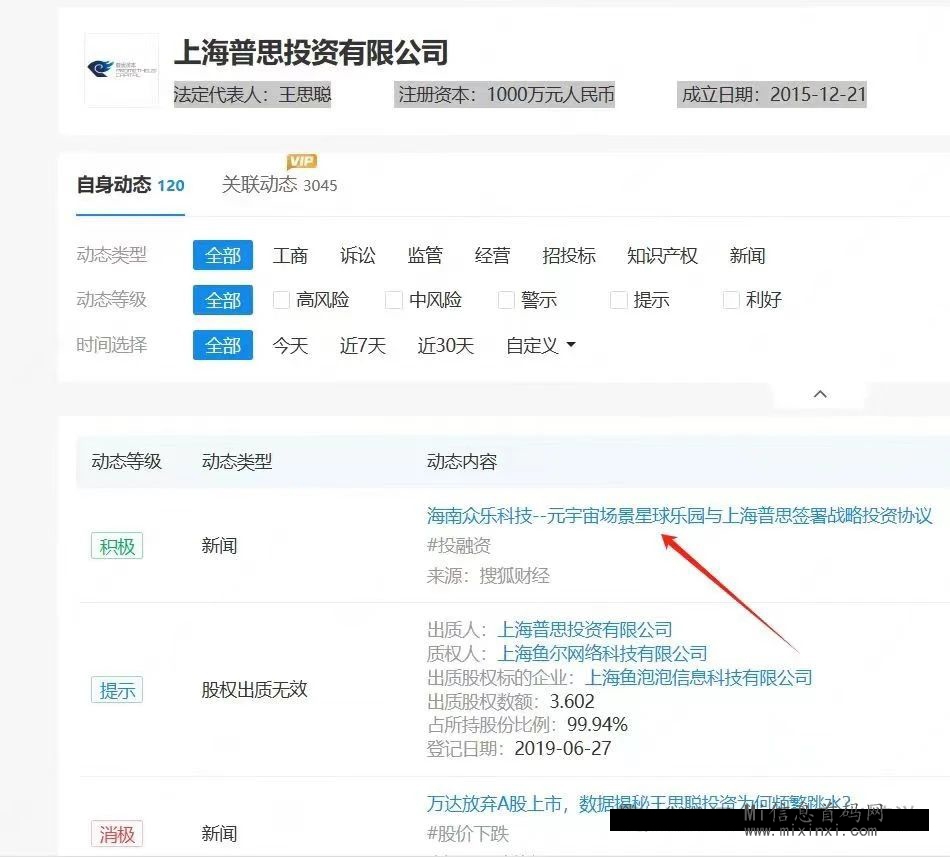This screenshot has width=950, height=857.
Task: Click the 上海鱼泡泡信息科技有限公司 link
Action: pos(698,678)
